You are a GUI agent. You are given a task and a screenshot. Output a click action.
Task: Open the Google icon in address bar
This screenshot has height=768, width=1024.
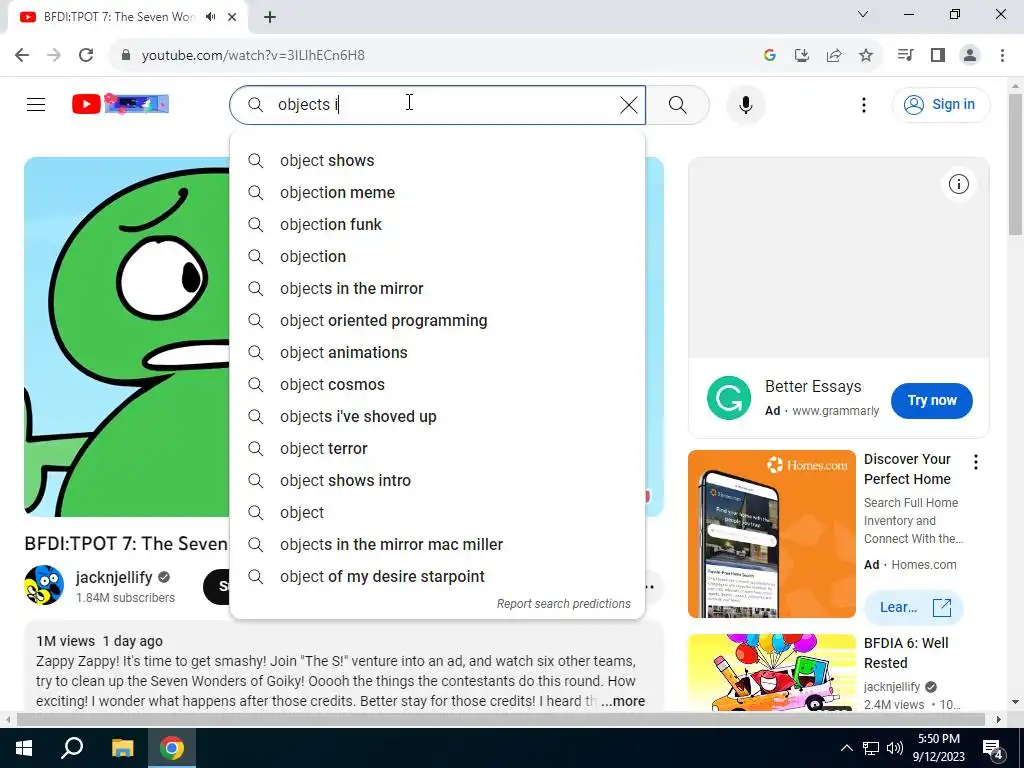pyautogui.click(x=769, y=56)
